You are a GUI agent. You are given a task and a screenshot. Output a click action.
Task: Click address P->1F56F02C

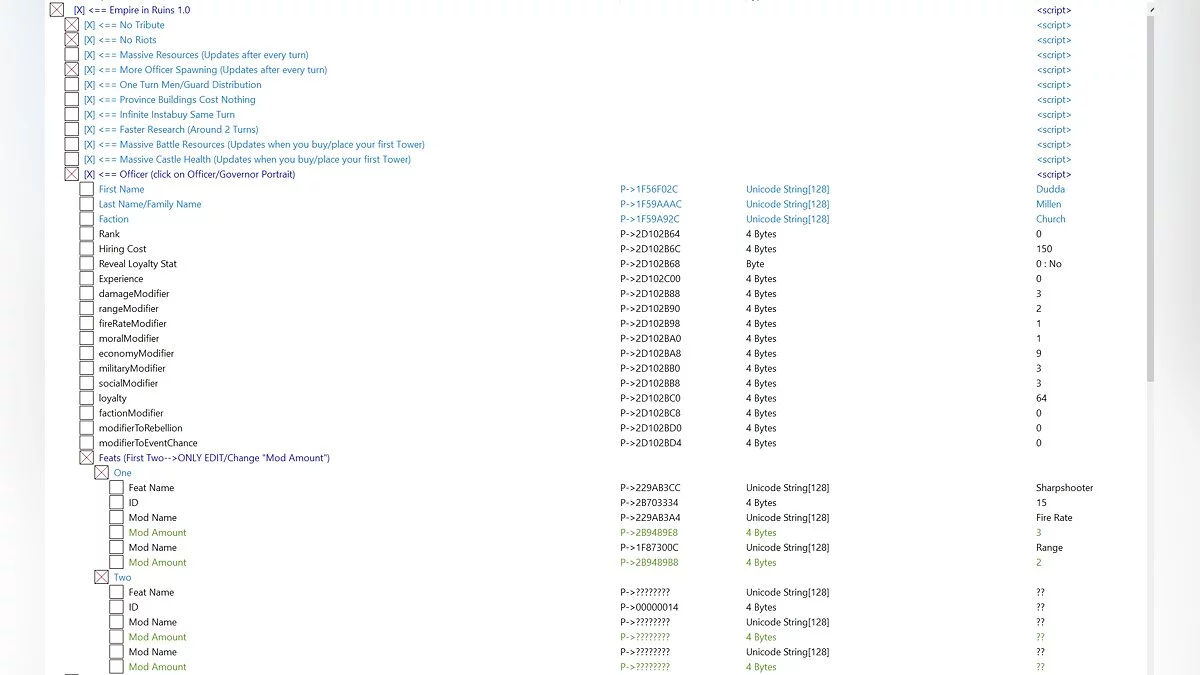coord(650,189)
